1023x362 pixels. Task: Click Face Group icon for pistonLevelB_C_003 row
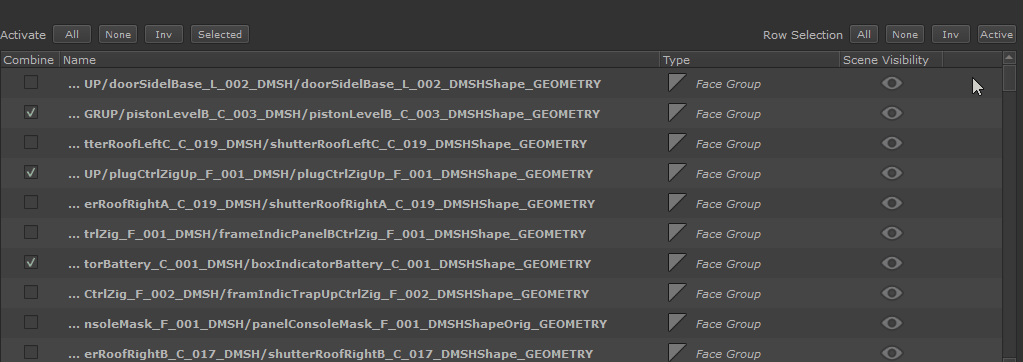[677, 113]
